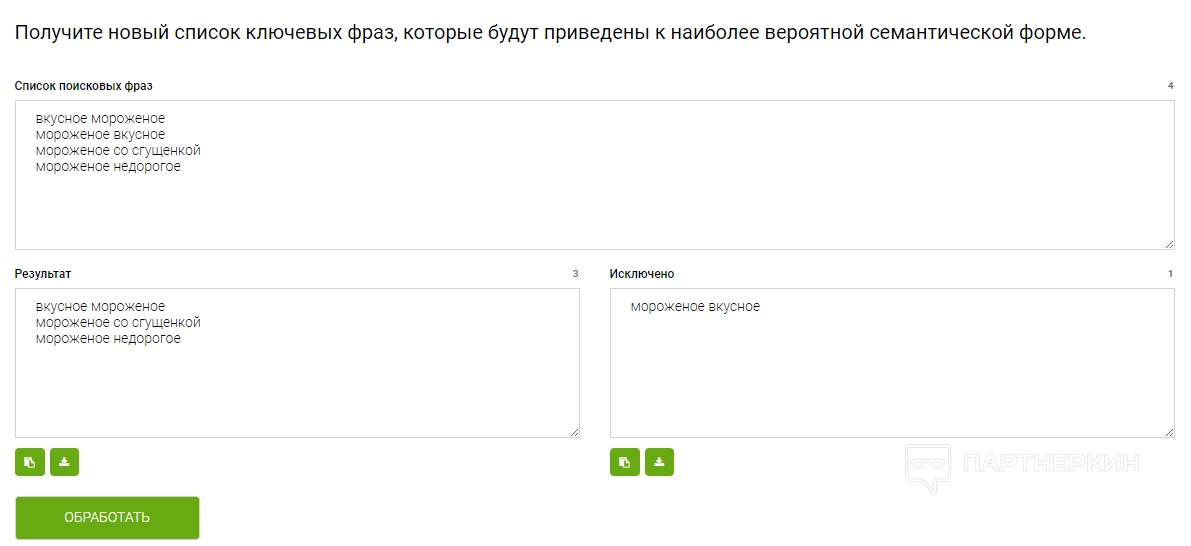Click the Партнеркин logo watermark icon
This screenshot has width=1191, height=546.
927,467
